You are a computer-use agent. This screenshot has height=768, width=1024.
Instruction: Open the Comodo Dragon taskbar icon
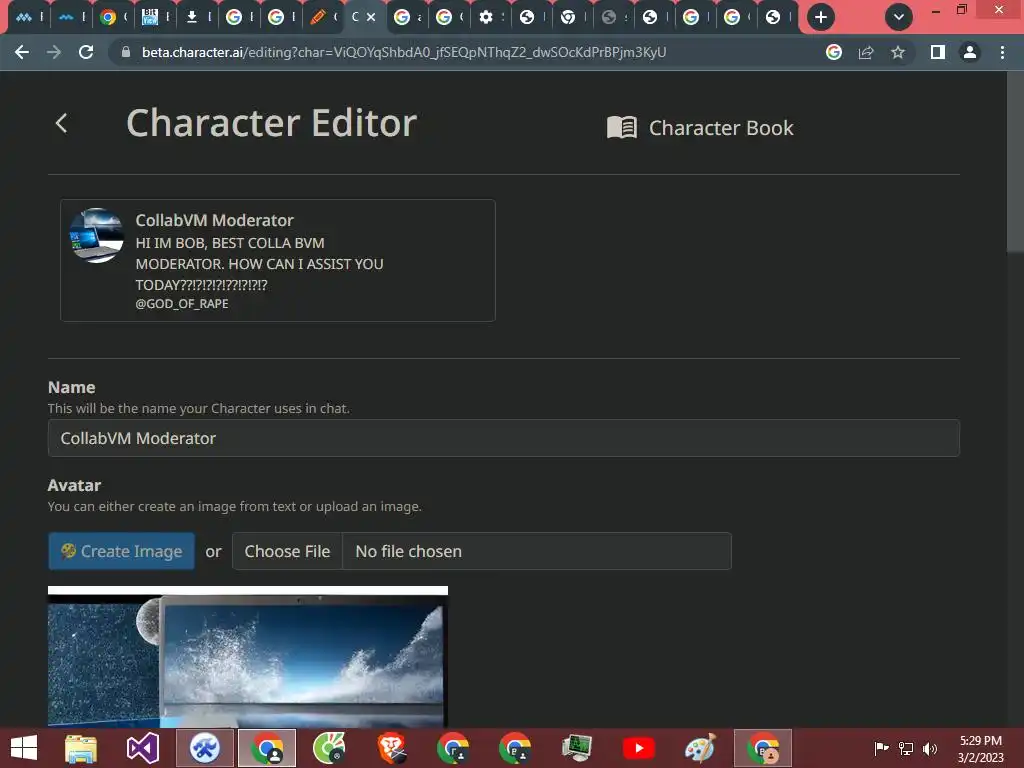click(329, 748)
